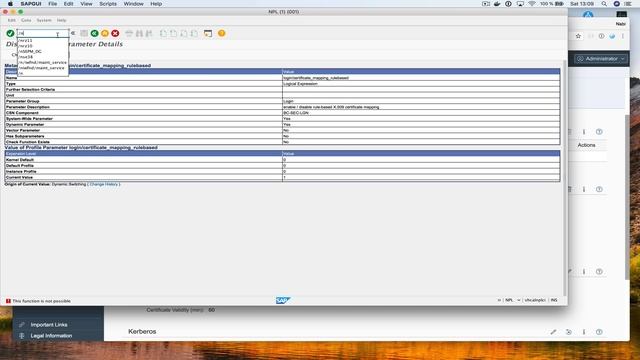640x360 pixels.
Task: Click the green Back icon
Action: [94, 33]
